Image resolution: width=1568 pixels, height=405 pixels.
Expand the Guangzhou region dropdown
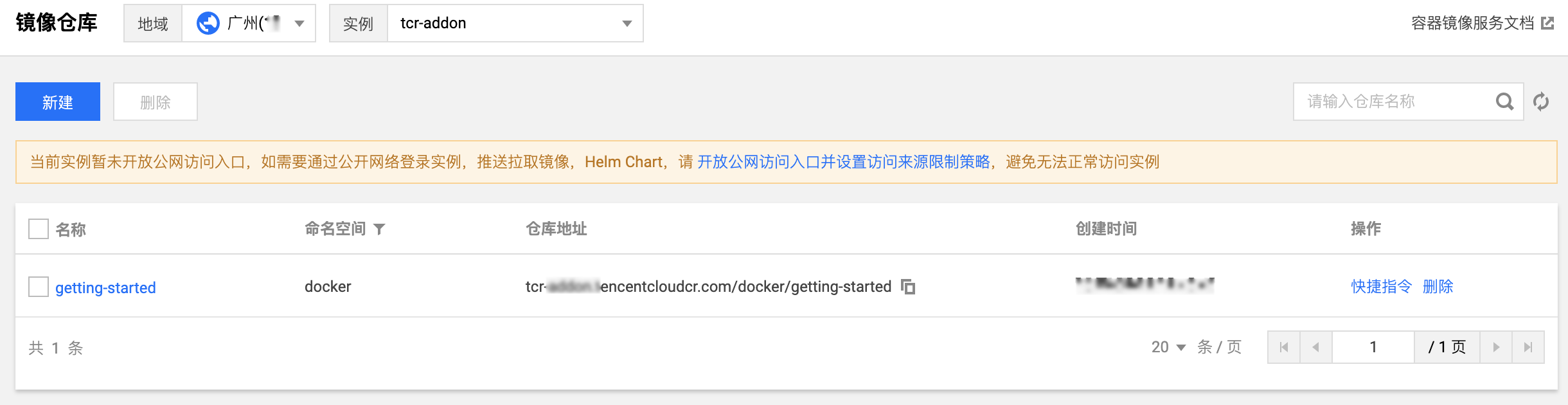point(249,23)
